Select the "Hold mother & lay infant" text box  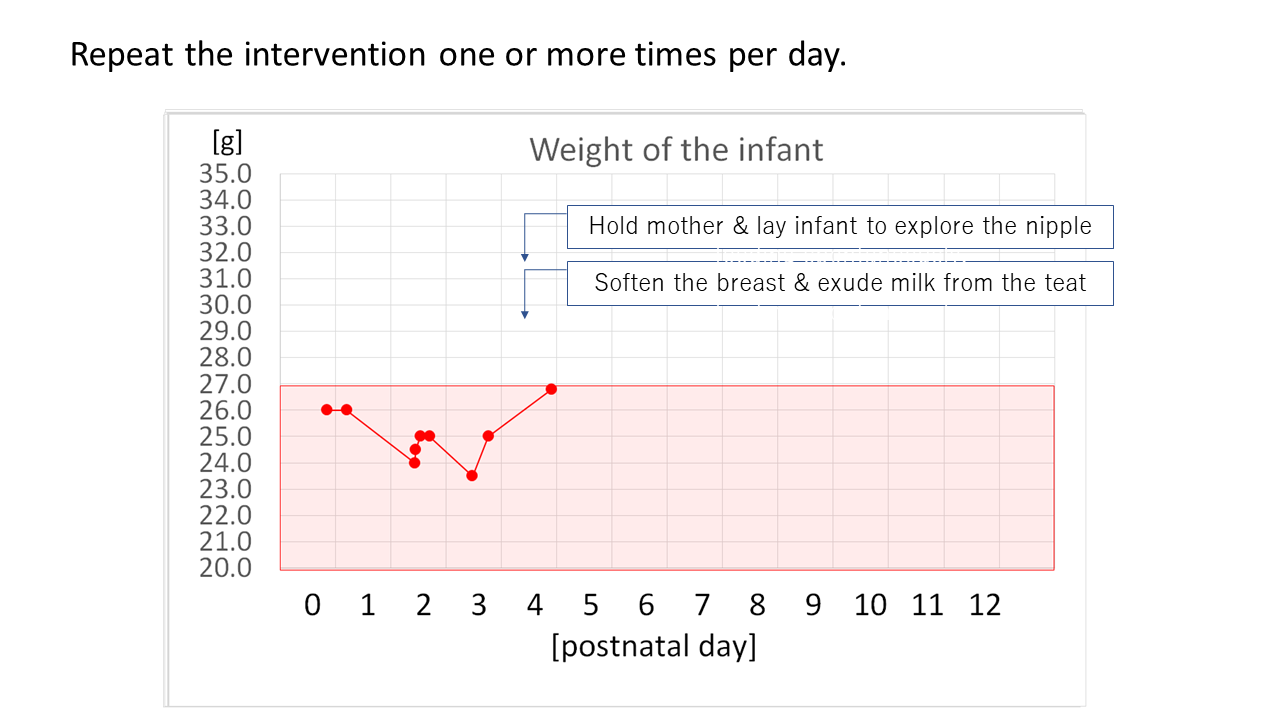(x=840, y=226)
